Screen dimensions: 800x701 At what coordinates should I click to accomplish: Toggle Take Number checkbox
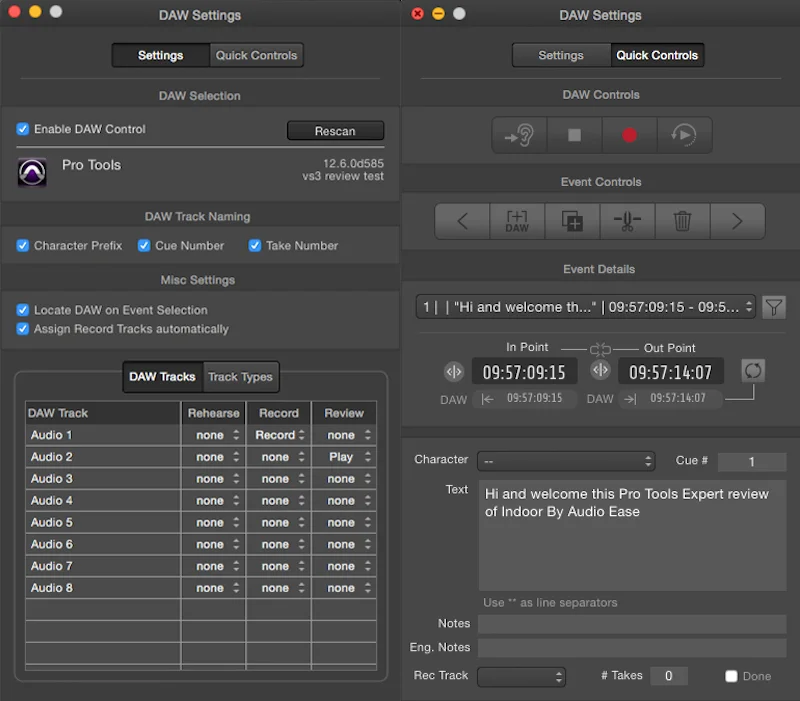(x=255, y=245)
